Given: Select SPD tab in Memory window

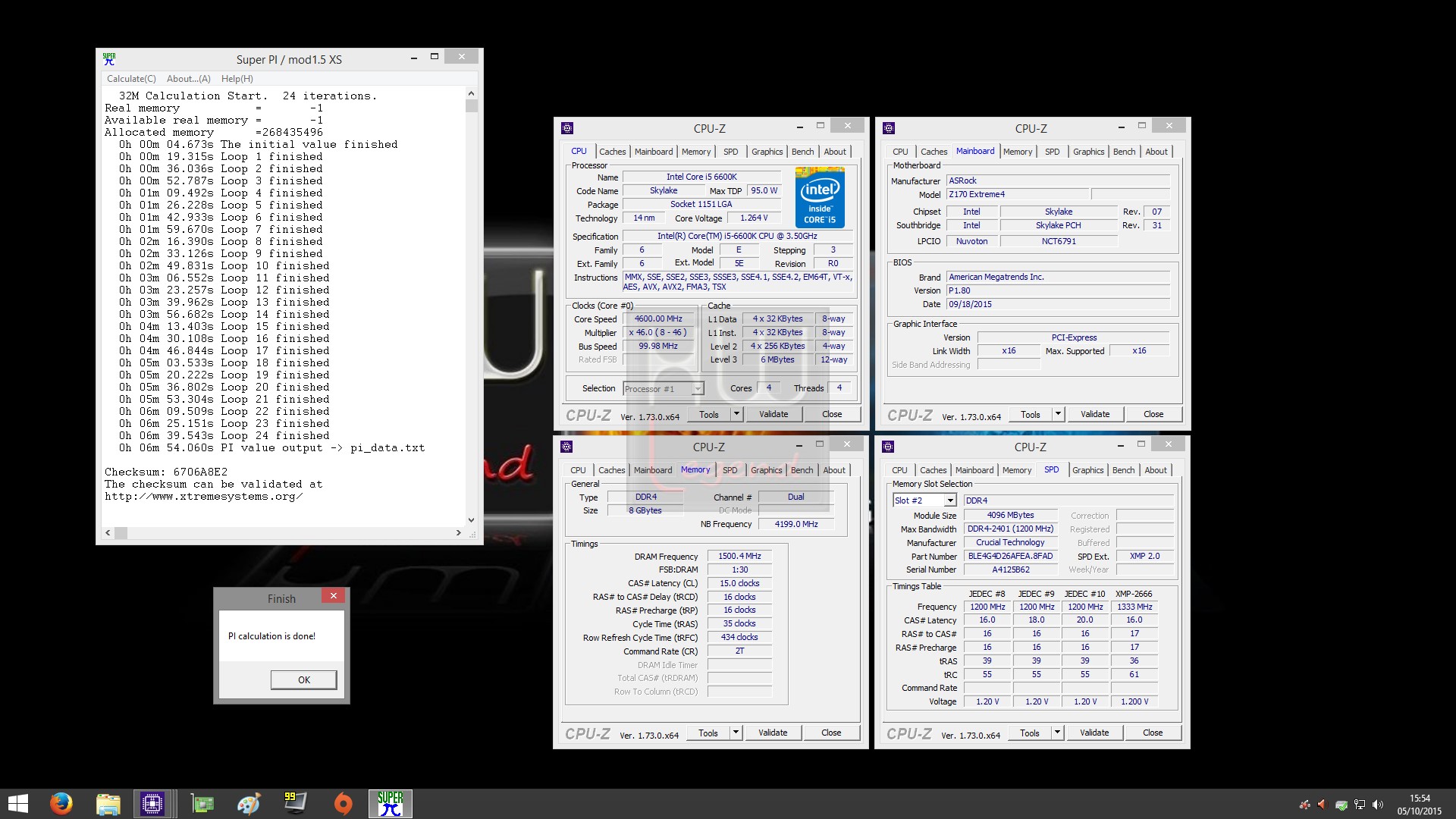Looking at the screenshot, I should pos(730,470).
